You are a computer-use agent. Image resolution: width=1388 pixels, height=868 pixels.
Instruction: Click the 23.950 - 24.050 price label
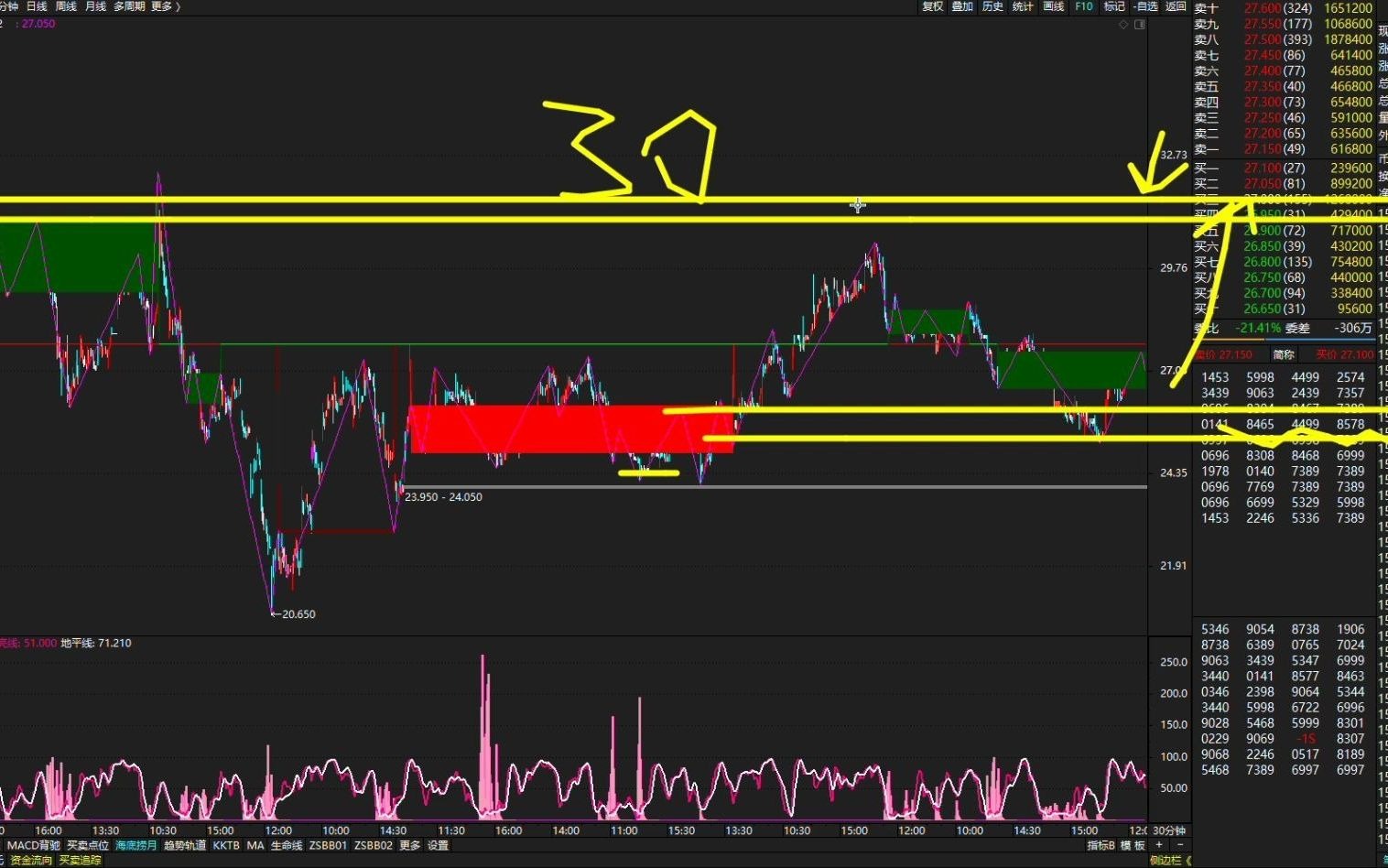443,497
